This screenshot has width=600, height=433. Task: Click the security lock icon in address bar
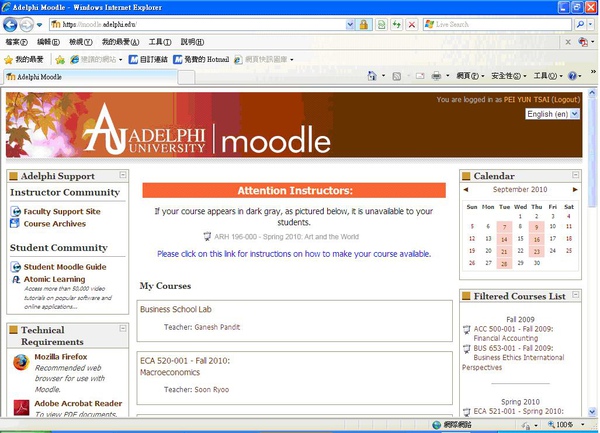click(x=364, y=24)
